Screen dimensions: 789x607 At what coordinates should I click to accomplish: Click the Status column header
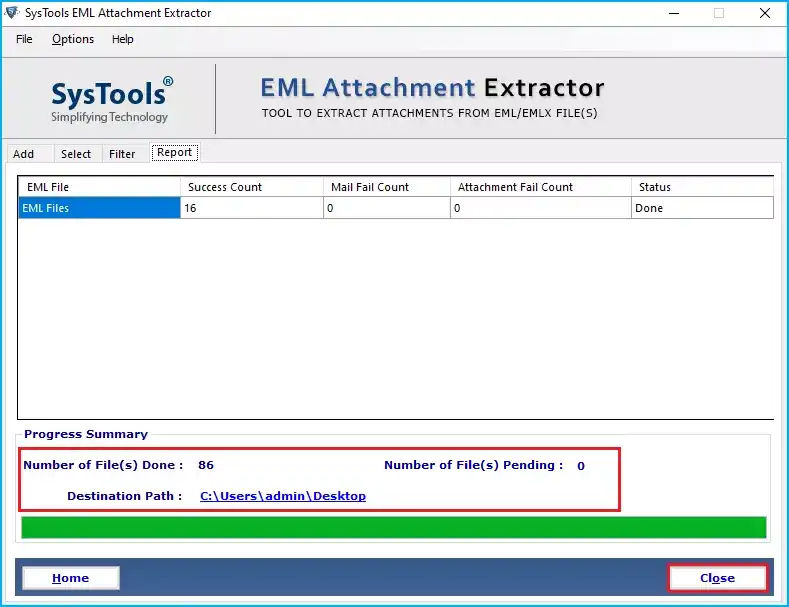[702, 187]
